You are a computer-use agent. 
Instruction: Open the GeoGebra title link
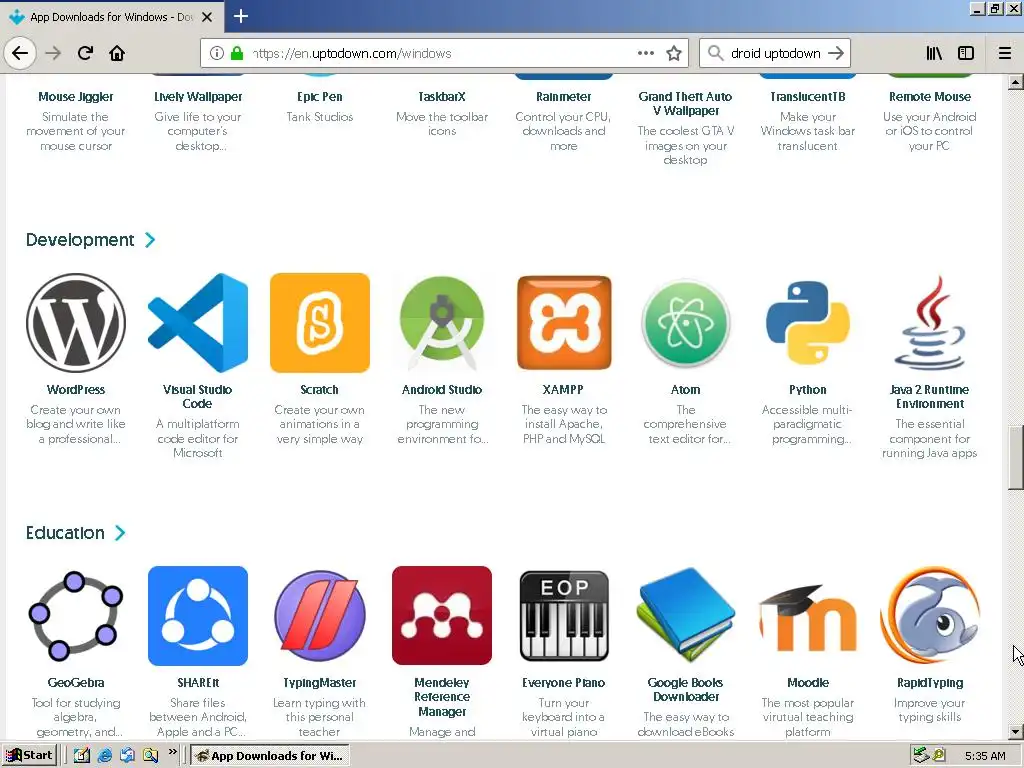coord(76,682)
